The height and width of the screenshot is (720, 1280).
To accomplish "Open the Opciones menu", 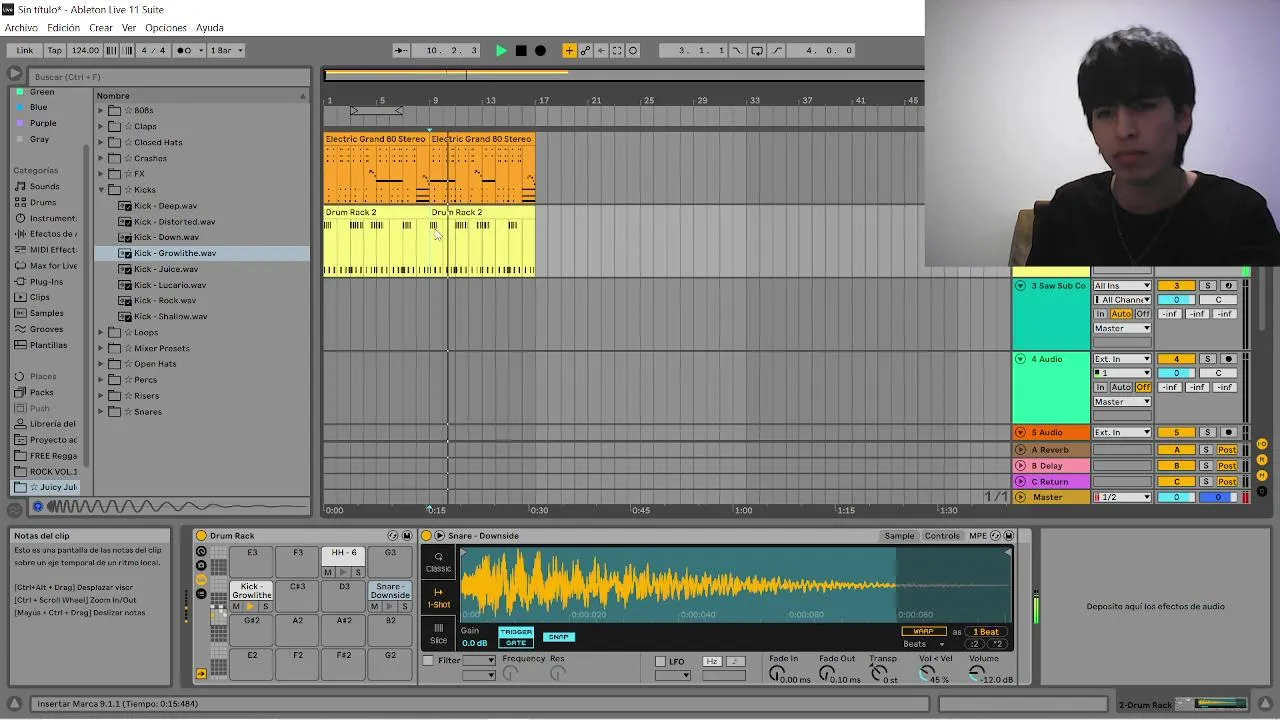I will point(166,28).
